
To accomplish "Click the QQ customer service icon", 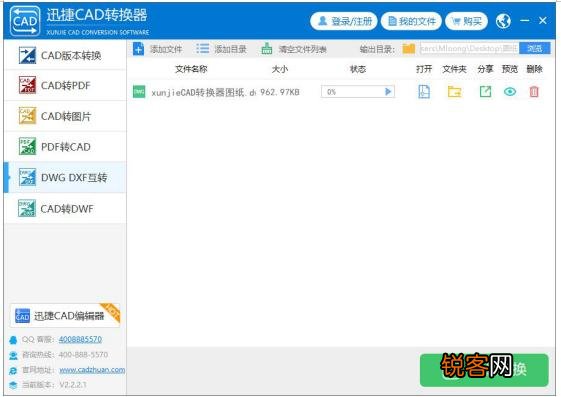I will coord(13,340).
